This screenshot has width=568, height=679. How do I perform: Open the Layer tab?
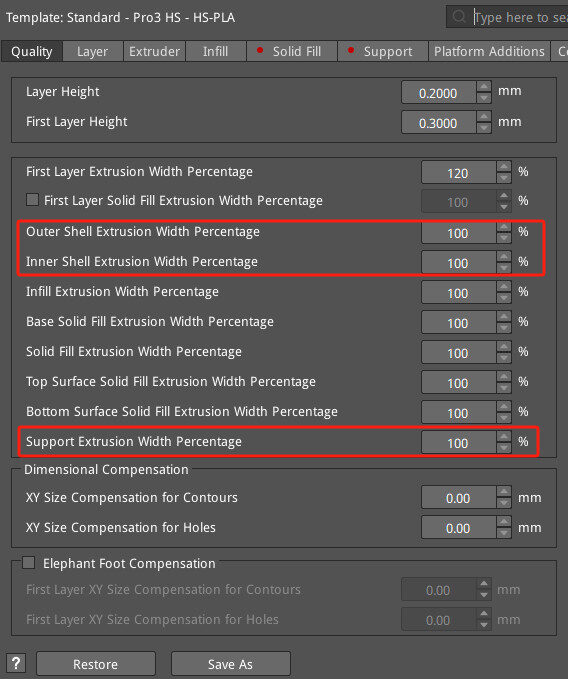(93, 52)
